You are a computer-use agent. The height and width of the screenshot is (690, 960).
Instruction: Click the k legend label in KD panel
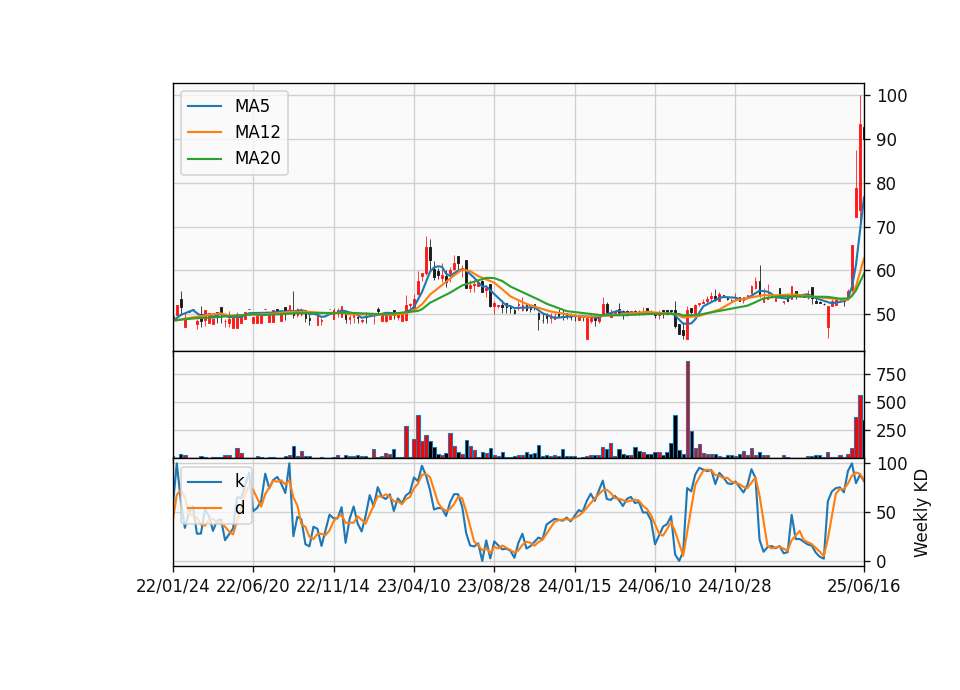point(239,481)
